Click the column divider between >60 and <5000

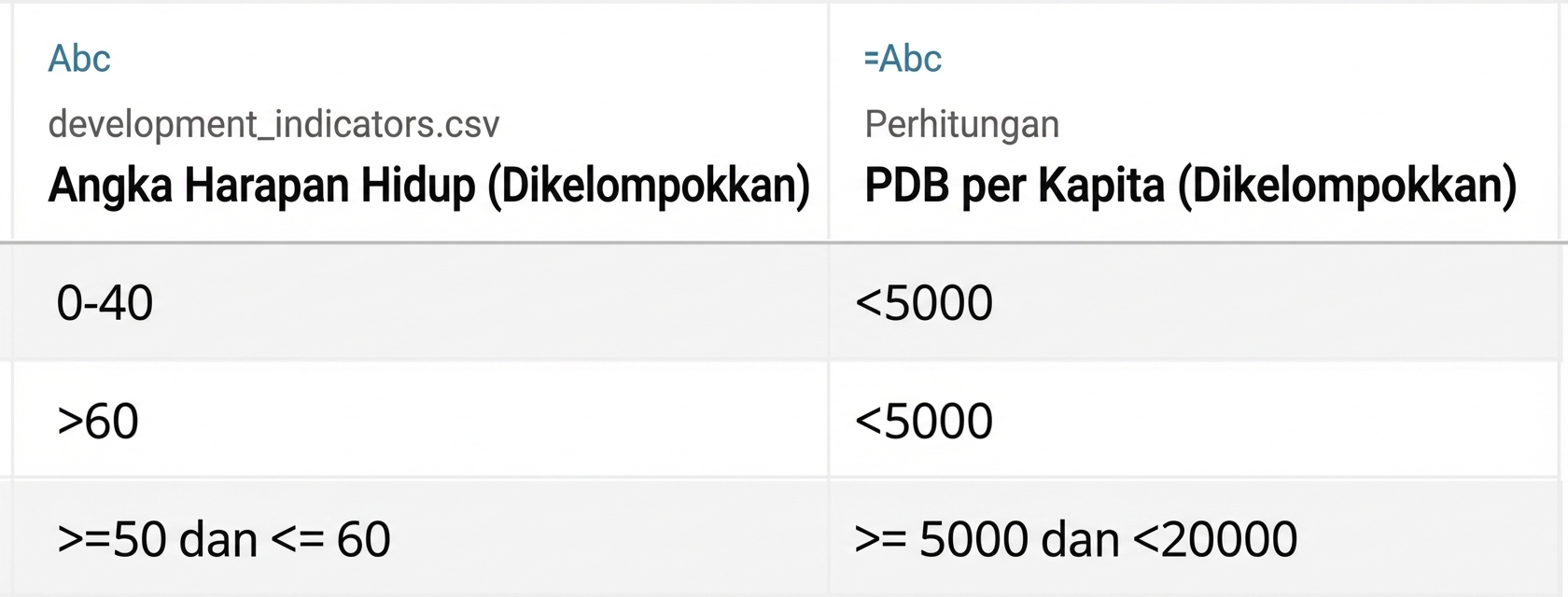(x=829, y=421)
